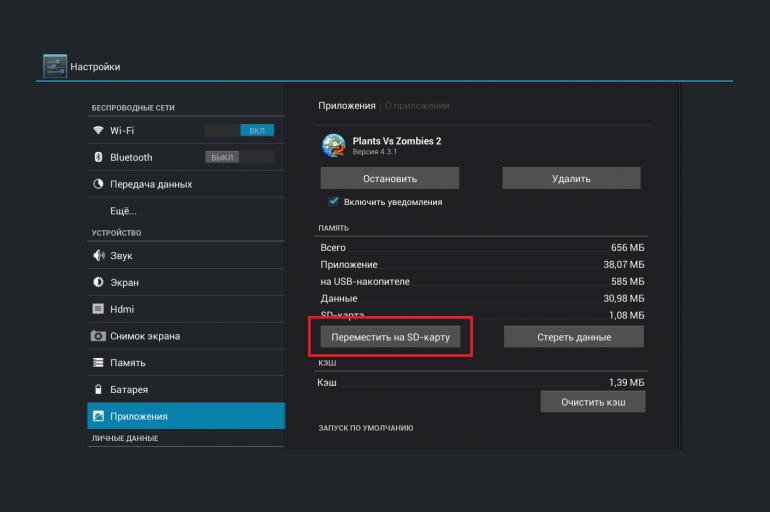The width and height of the screenshot is (770, 512).
Task: Click О приложении breadcrumb
Action: pyautogui.click(x=417, y=106)
